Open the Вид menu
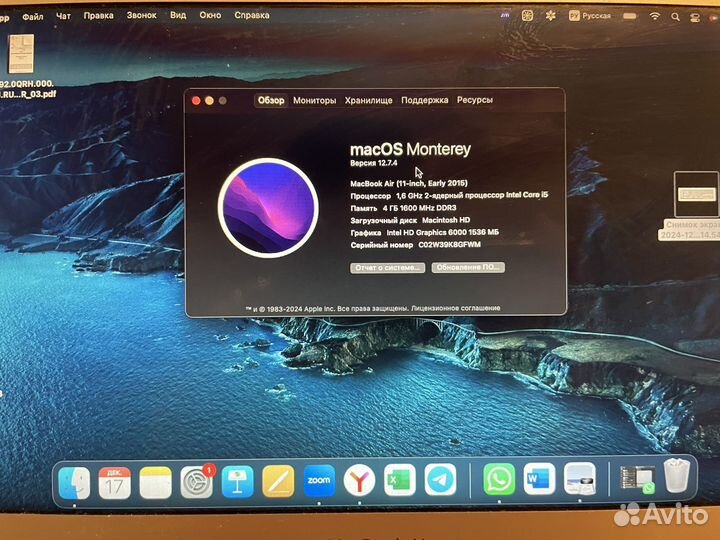Viewport: 720px width, 540px height. pos(178,15)
